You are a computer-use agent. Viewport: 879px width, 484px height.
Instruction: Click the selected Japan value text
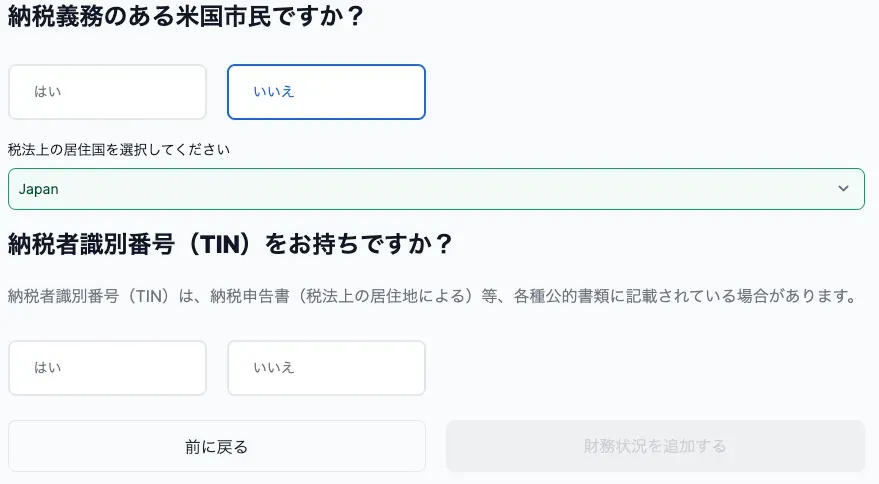pyautogui.click(x=39, y=189)
